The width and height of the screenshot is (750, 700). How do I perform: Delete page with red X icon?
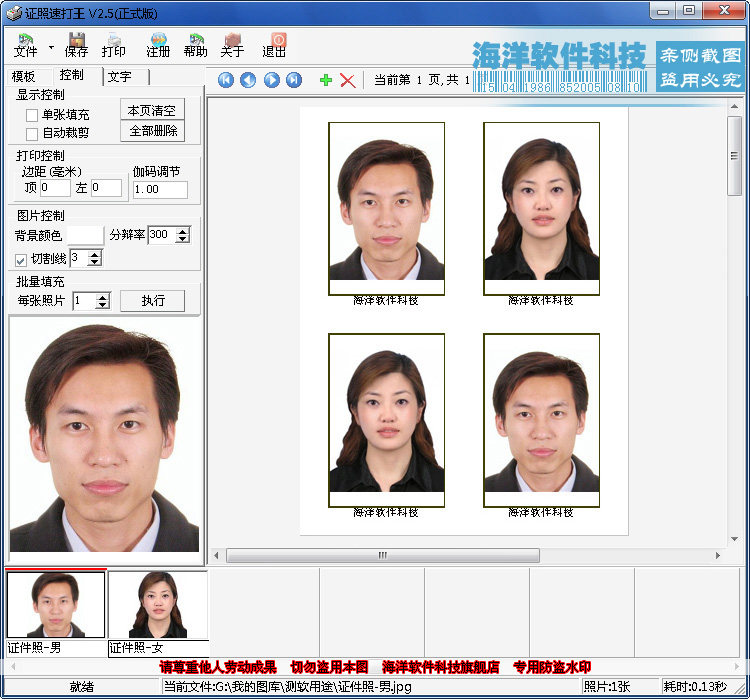(x=348, y=80)
